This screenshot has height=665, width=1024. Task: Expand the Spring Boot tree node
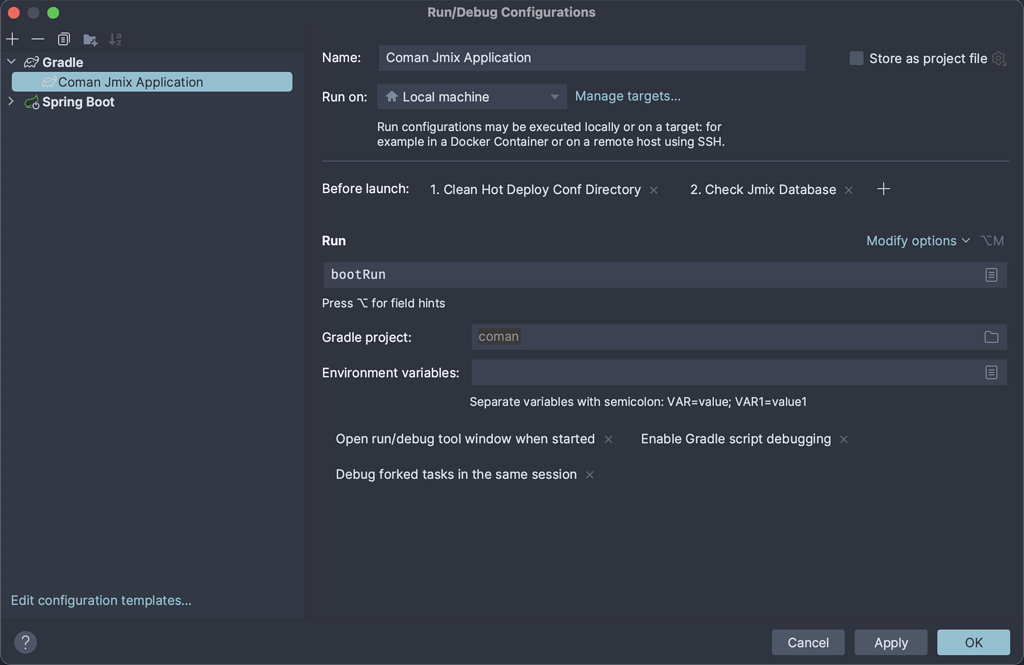[x=10, y=101]
